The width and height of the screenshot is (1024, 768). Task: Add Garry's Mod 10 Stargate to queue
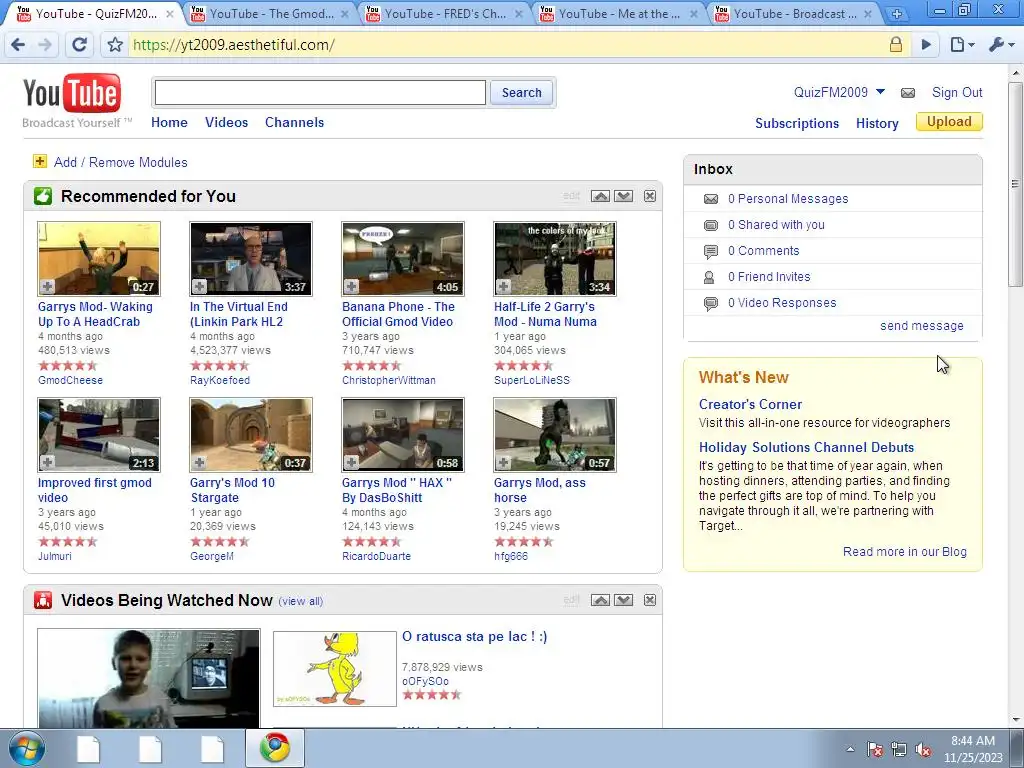click(200, 462)
